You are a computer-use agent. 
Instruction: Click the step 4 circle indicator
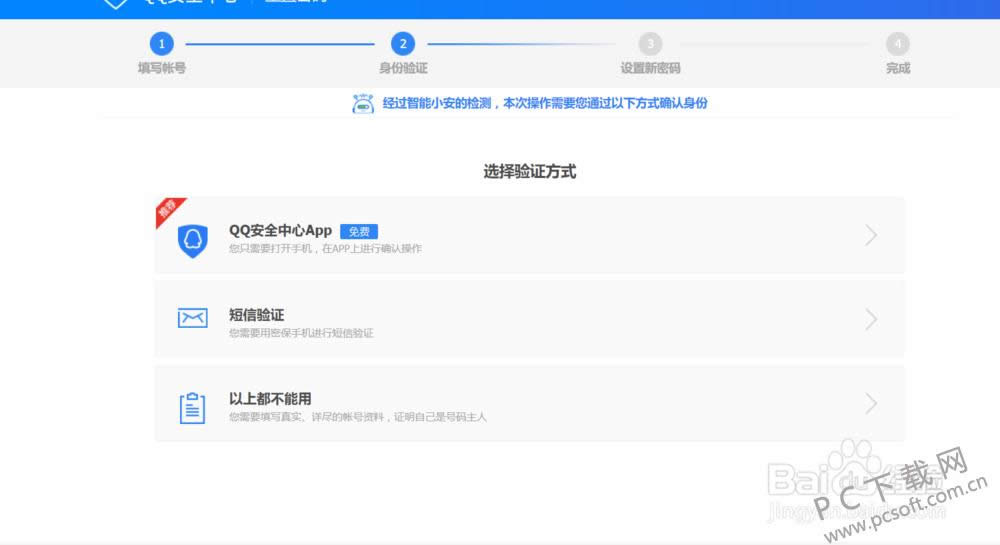tap(897, 44)
